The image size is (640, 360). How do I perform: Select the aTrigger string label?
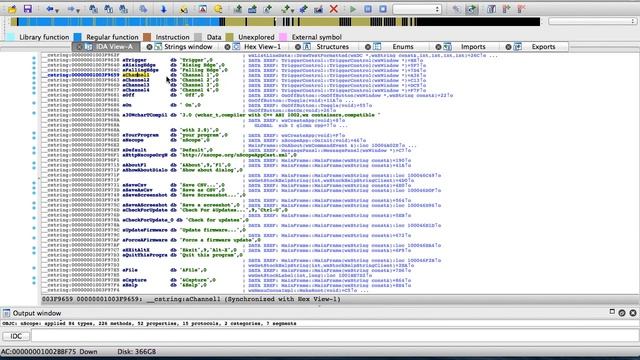coord(134,60)
